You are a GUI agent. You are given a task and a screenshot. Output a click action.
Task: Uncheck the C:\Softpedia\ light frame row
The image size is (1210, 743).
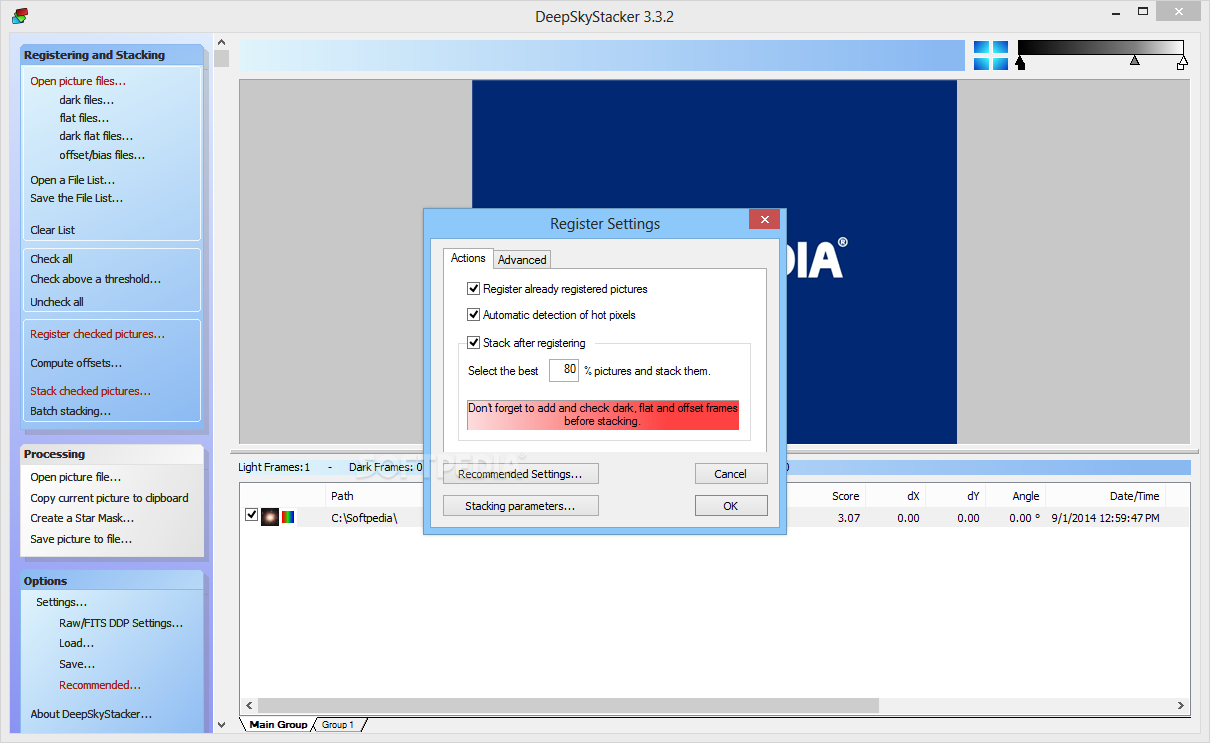point(252,515)
